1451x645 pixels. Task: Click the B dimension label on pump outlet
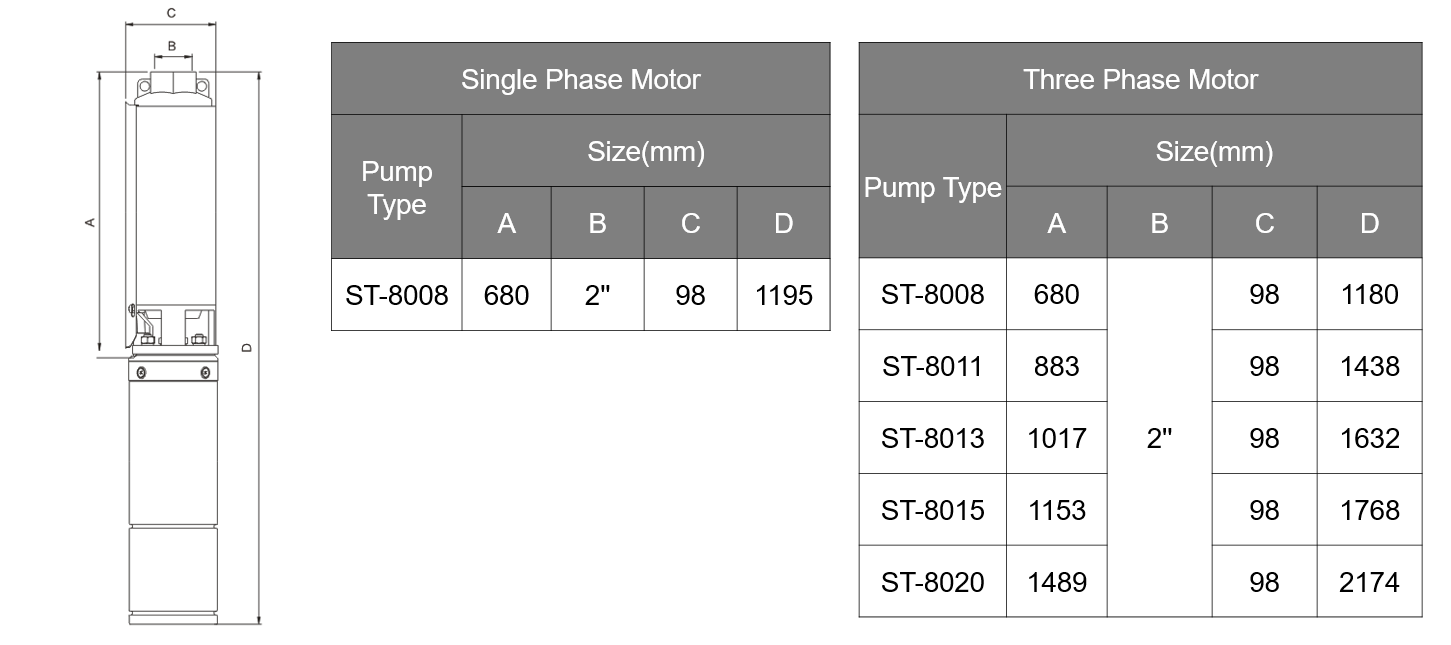pos(172,46)
